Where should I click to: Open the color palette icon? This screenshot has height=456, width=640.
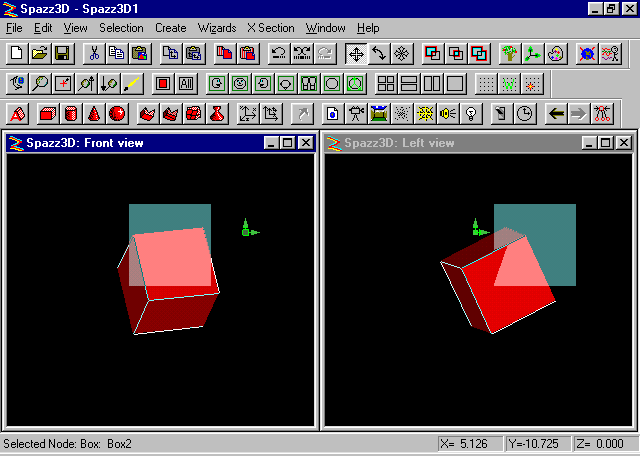point(556,53)
